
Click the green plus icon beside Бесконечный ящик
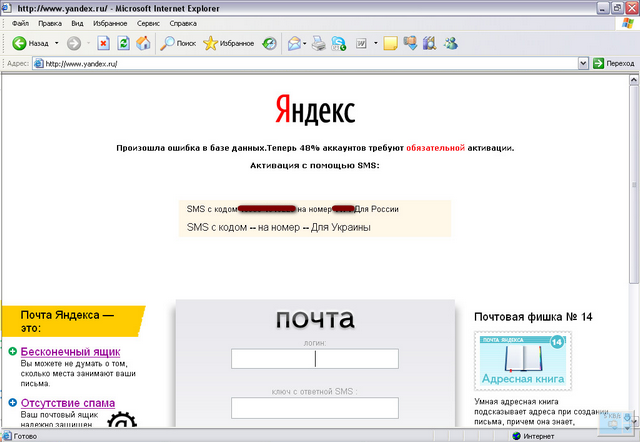tap(13, 351)
